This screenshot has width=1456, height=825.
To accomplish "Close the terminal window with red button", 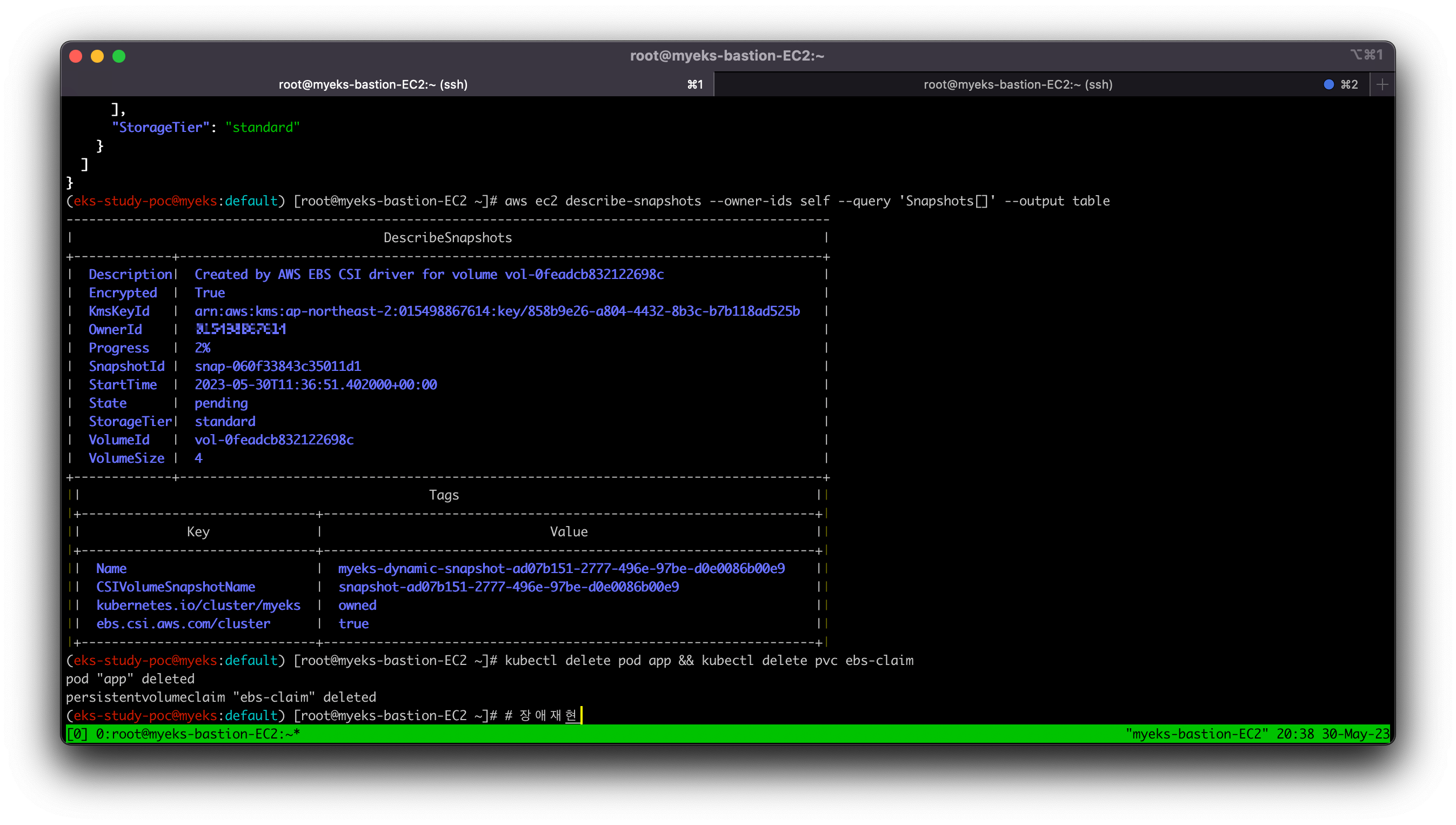I will point(76,56).
